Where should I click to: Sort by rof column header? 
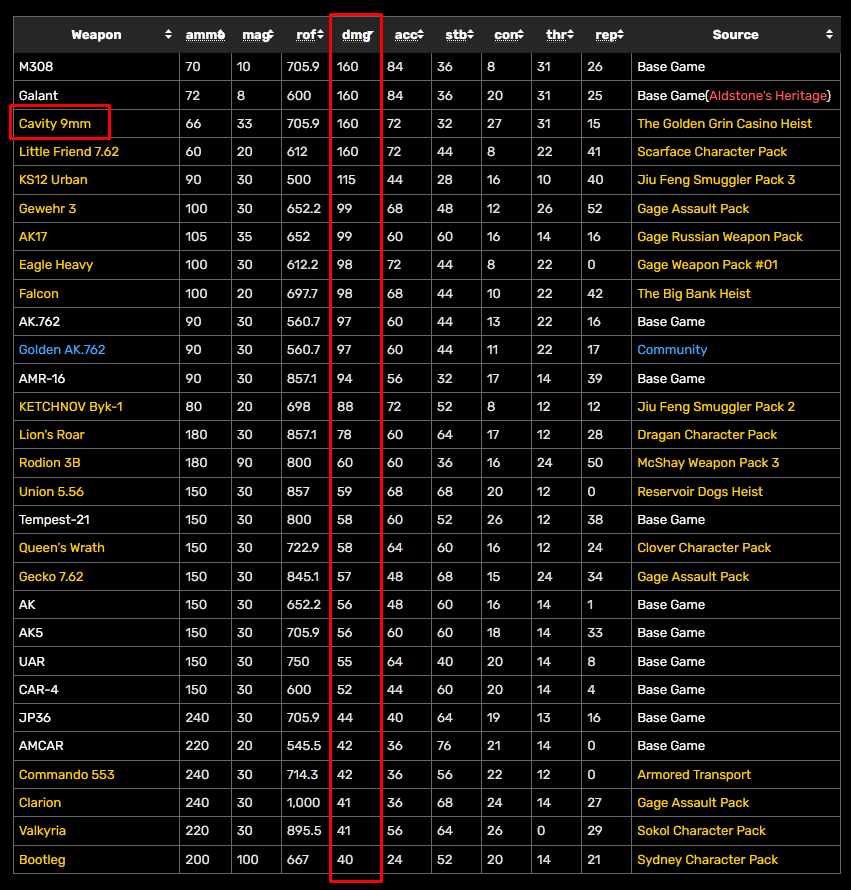pyautogui.click(x=307, y=35)
